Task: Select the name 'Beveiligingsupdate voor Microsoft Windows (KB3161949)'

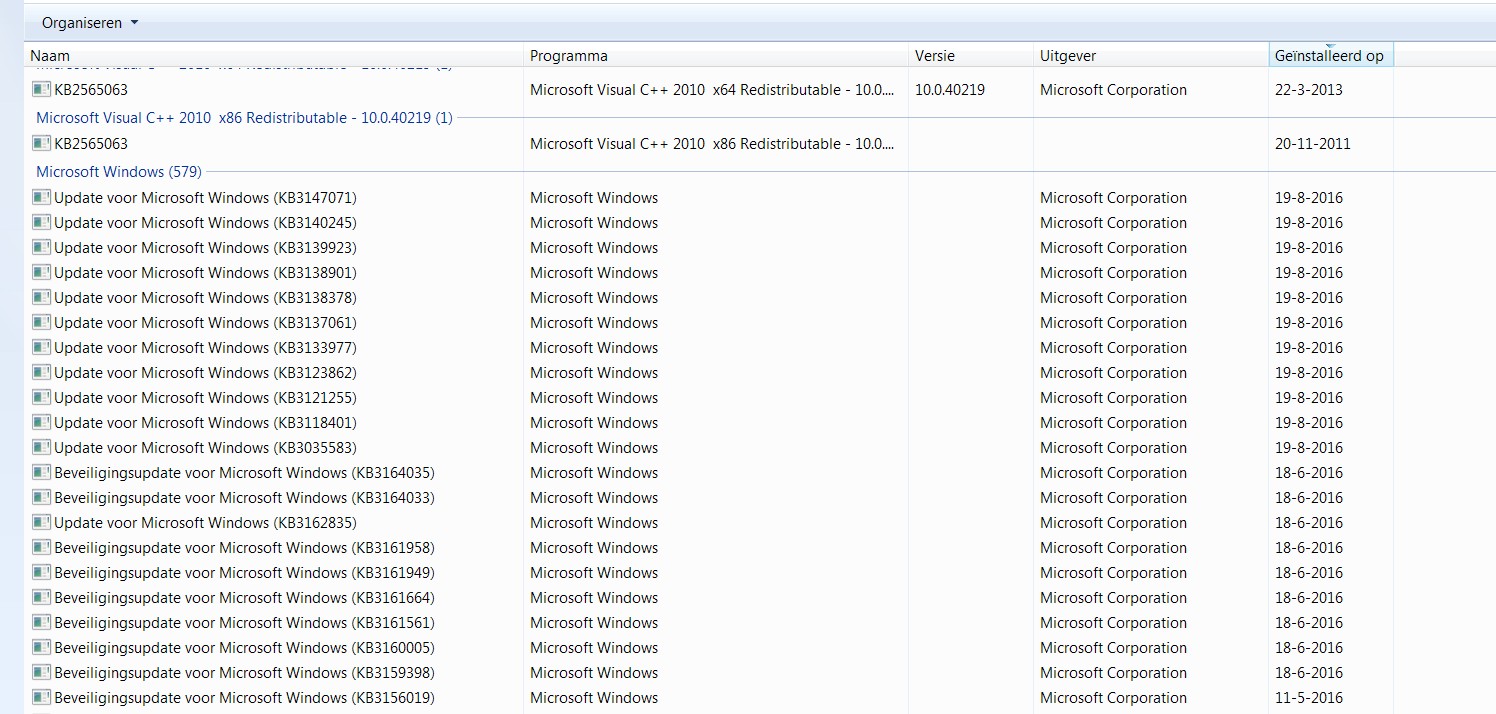Action: click(244, 573)
